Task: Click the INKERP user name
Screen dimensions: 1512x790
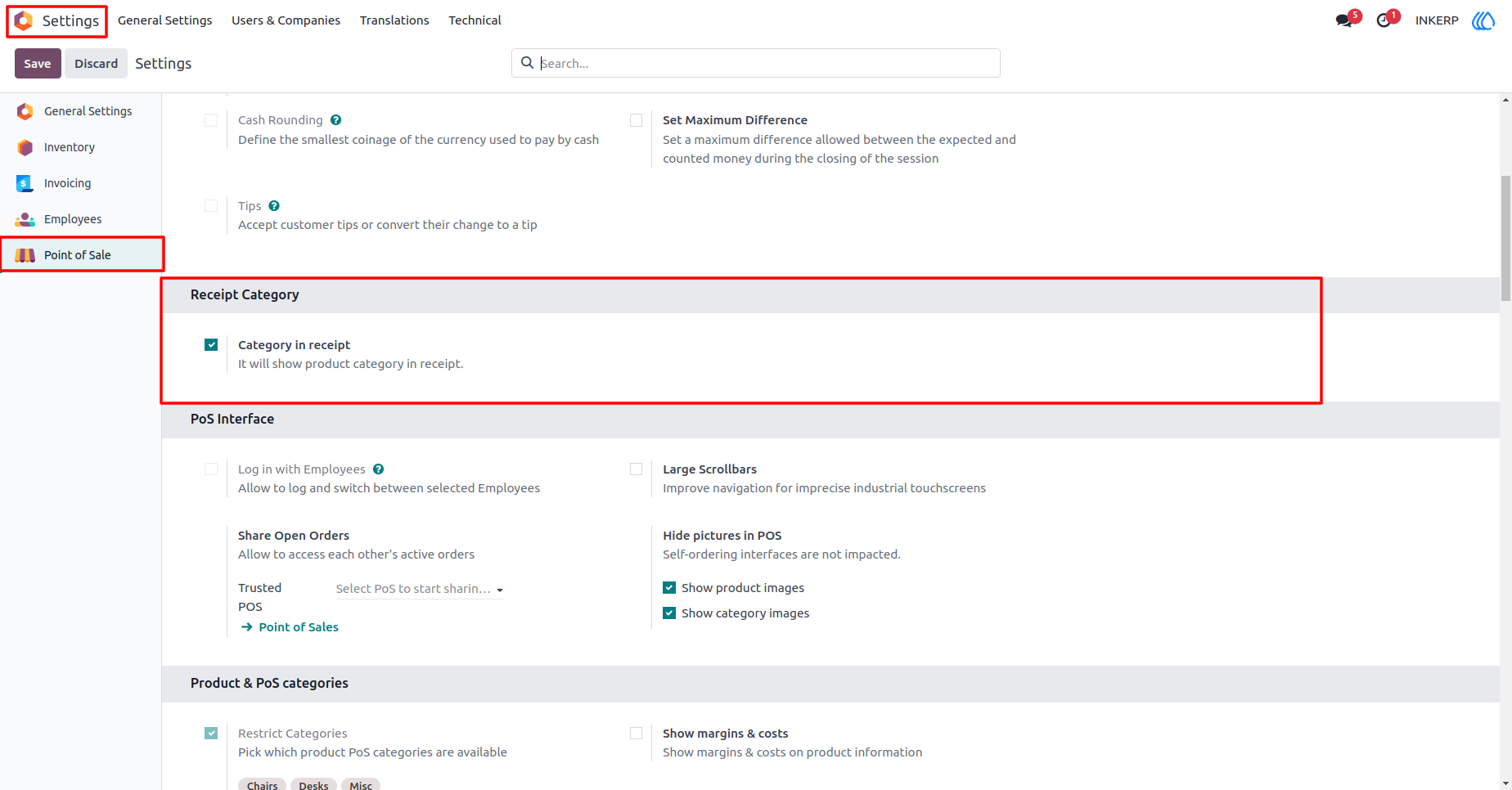Action: click(1437, 20)
